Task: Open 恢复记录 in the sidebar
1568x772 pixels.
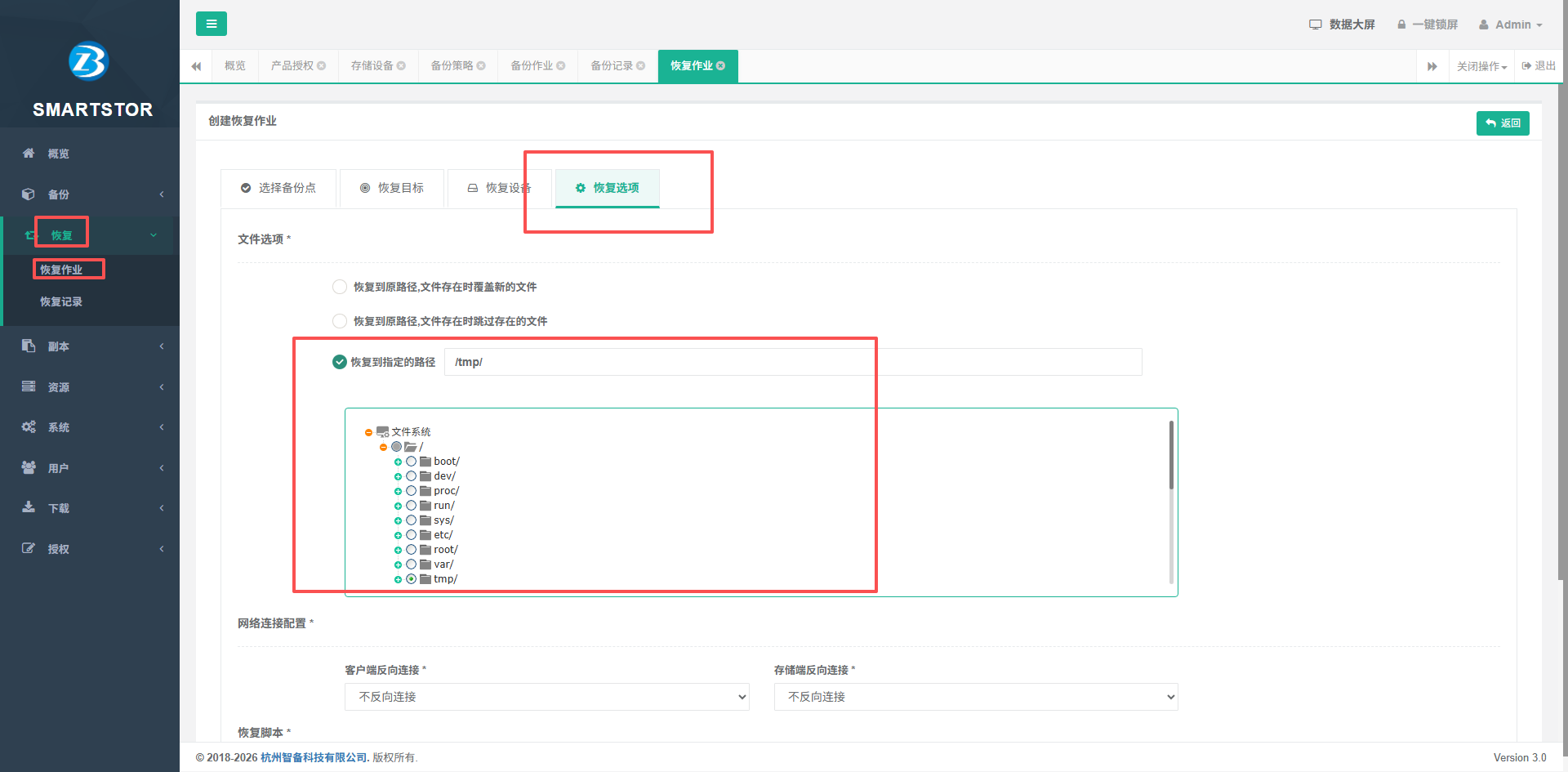Action: 61,301
